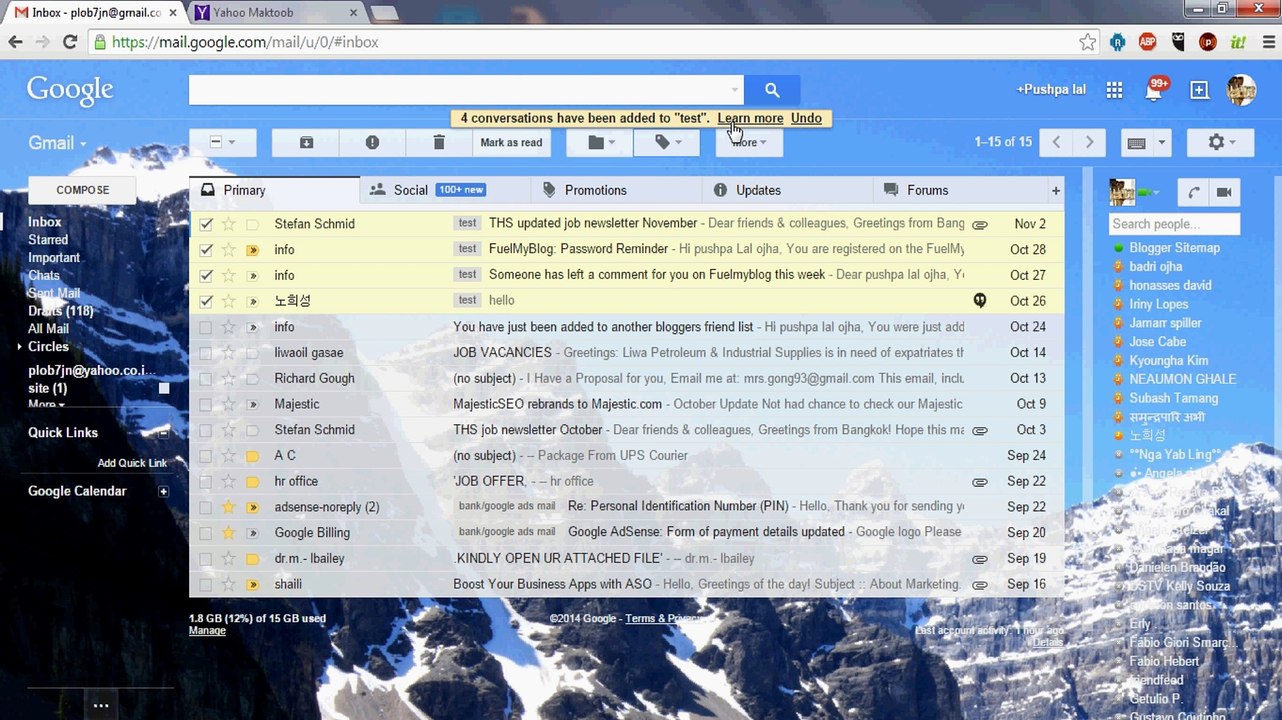
Task: Add a Google Calendar gadget plus icon
Action: 163,491
